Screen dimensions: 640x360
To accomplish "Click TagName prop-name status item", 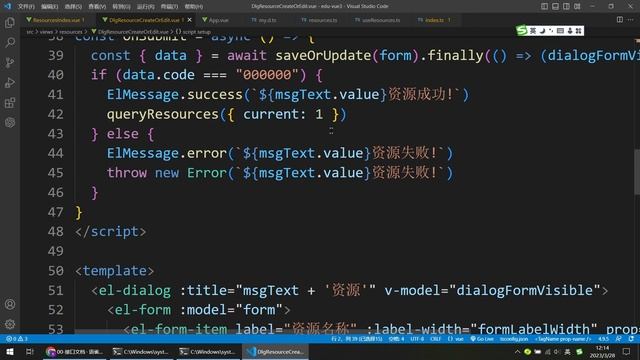I will coord(562,339).
